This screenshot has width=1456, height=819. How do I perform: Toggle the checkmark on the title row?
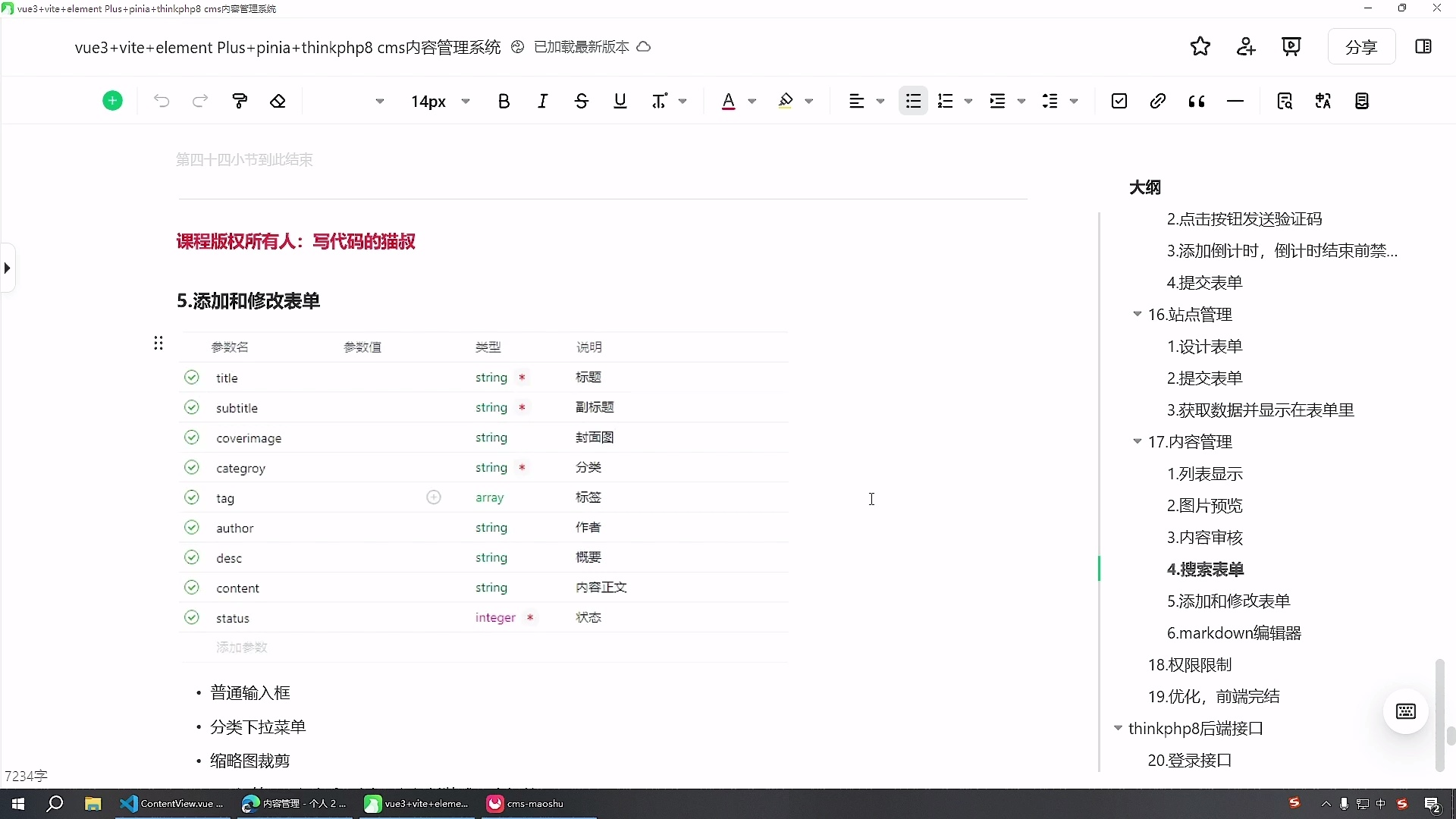(x=192, y=377)
